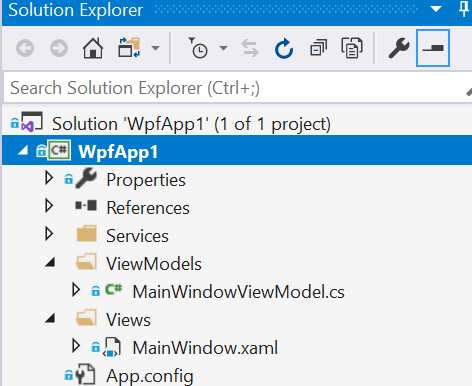Click the App.config file icon
The image size is (472, 386).
tap(85, 374)
